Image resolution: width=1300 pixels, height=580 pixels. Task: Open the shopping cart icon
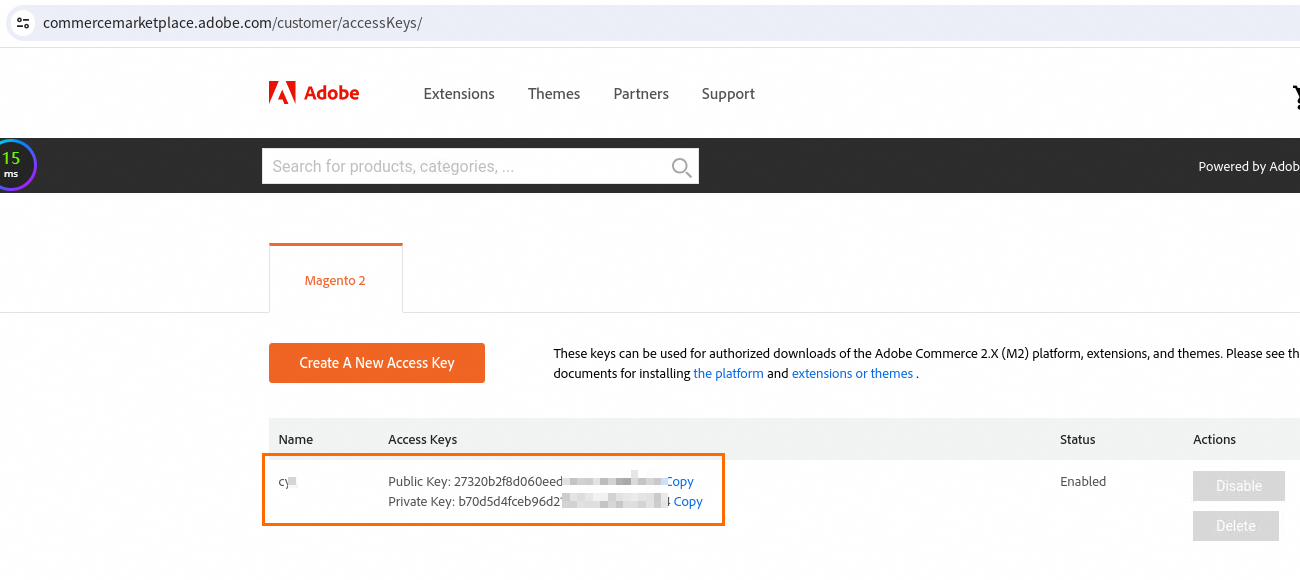tap(1294, 96)
